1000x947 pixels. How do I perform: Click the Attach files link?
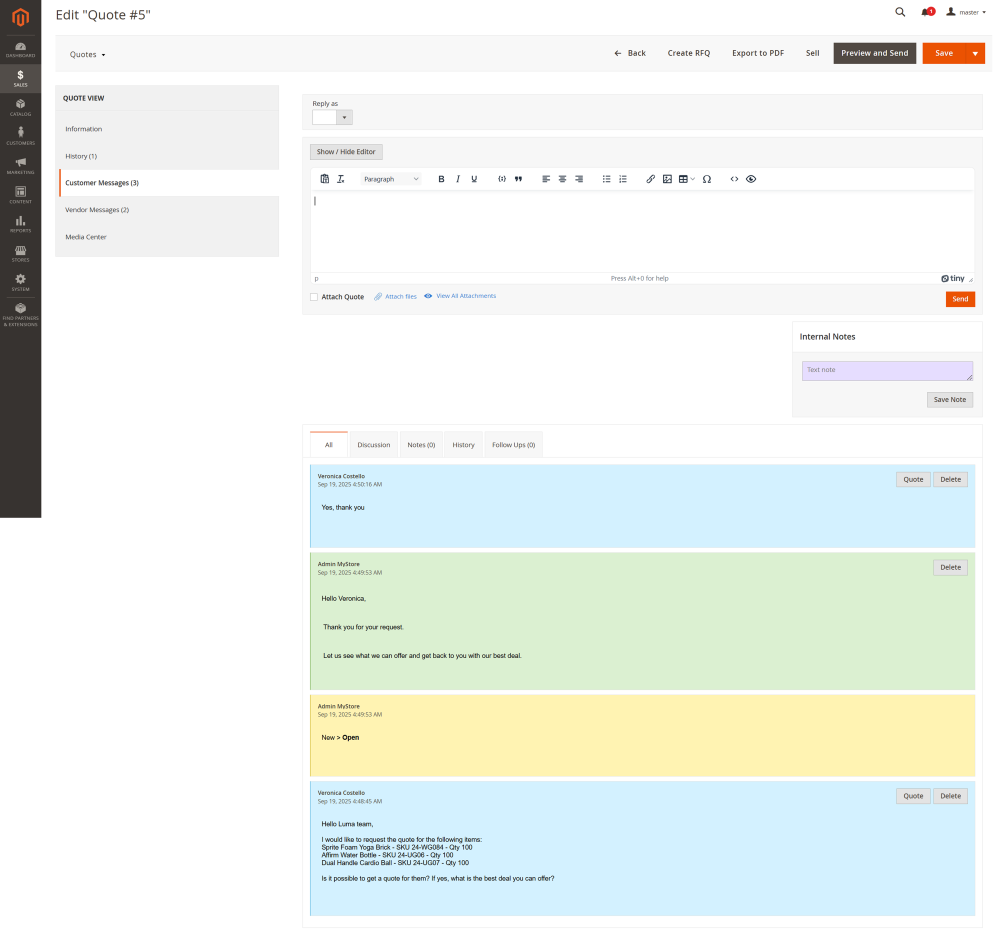[396, 297]
